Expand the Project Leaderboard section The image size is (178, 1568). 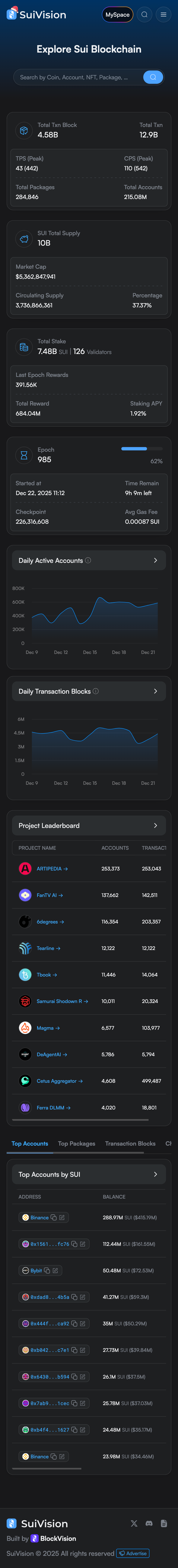click(x=156, y=825)
